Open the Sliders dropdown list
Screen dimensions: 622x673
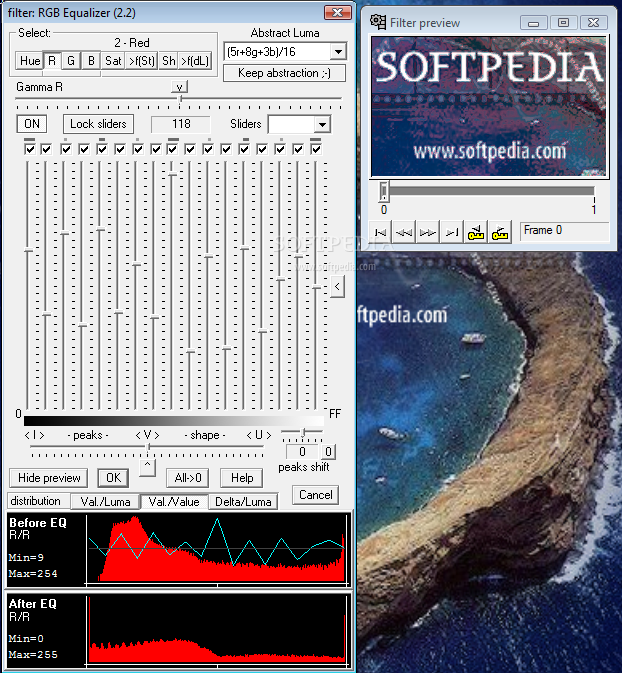coord(322,124)
